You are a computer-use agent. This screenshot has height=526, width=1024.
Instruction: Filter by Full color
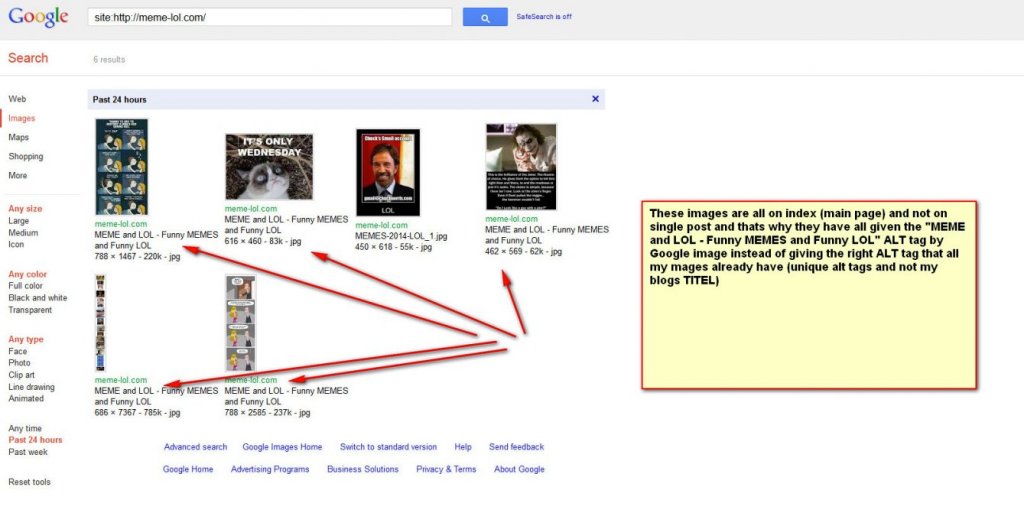tap(25, 286)
